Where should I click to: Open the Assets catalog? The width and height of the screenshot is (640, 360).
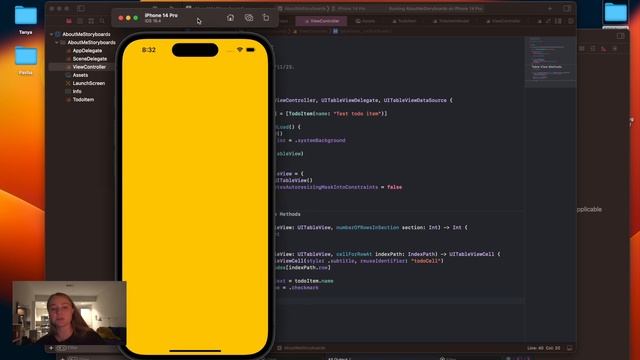80,75
